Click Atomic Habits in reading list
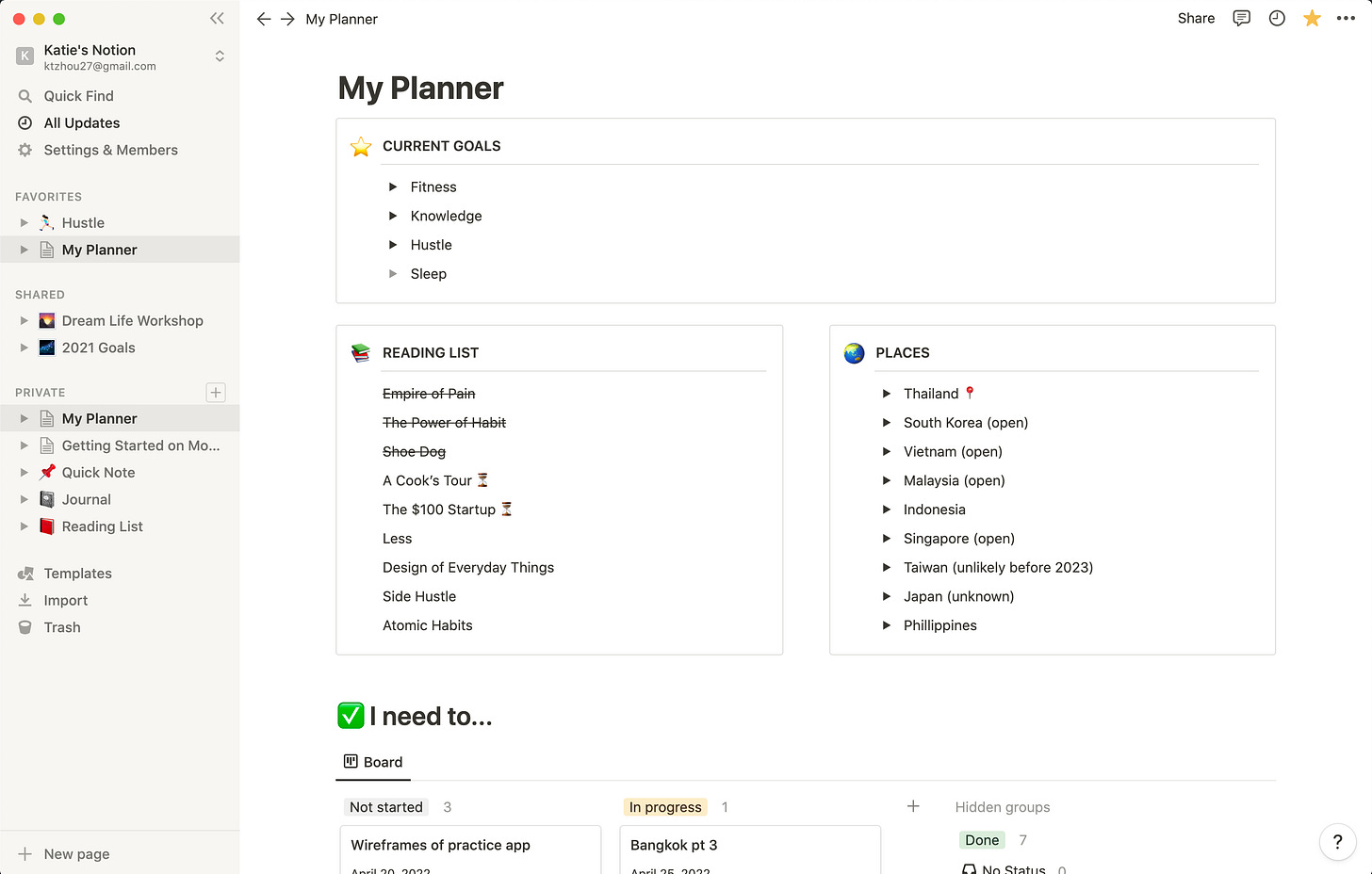The height and width of the screenshot is (874, 1372). pyautogui.click(x=428, y=625)
